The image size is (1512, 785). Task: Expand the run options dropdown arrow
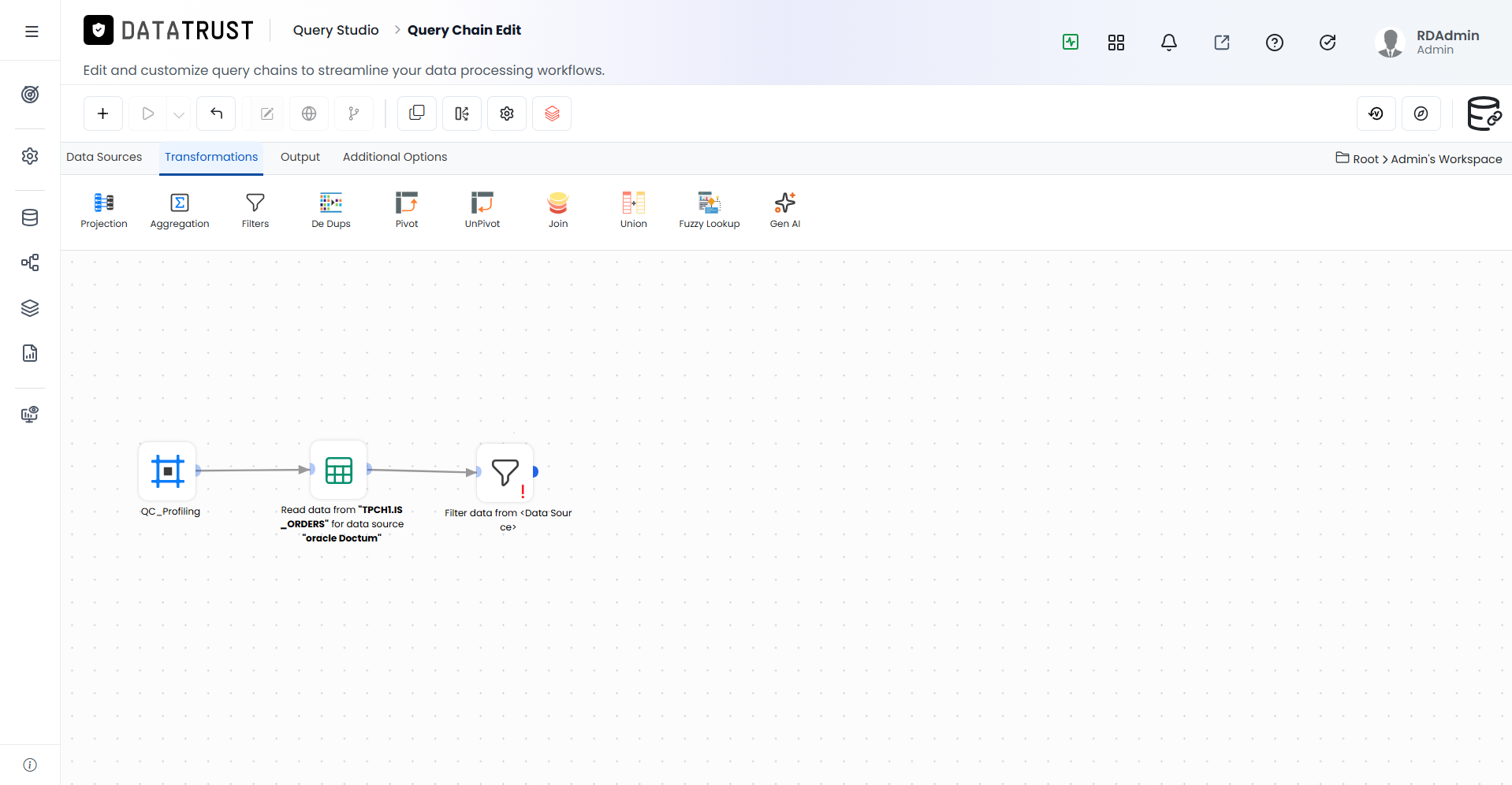click(x=179, y=114)
